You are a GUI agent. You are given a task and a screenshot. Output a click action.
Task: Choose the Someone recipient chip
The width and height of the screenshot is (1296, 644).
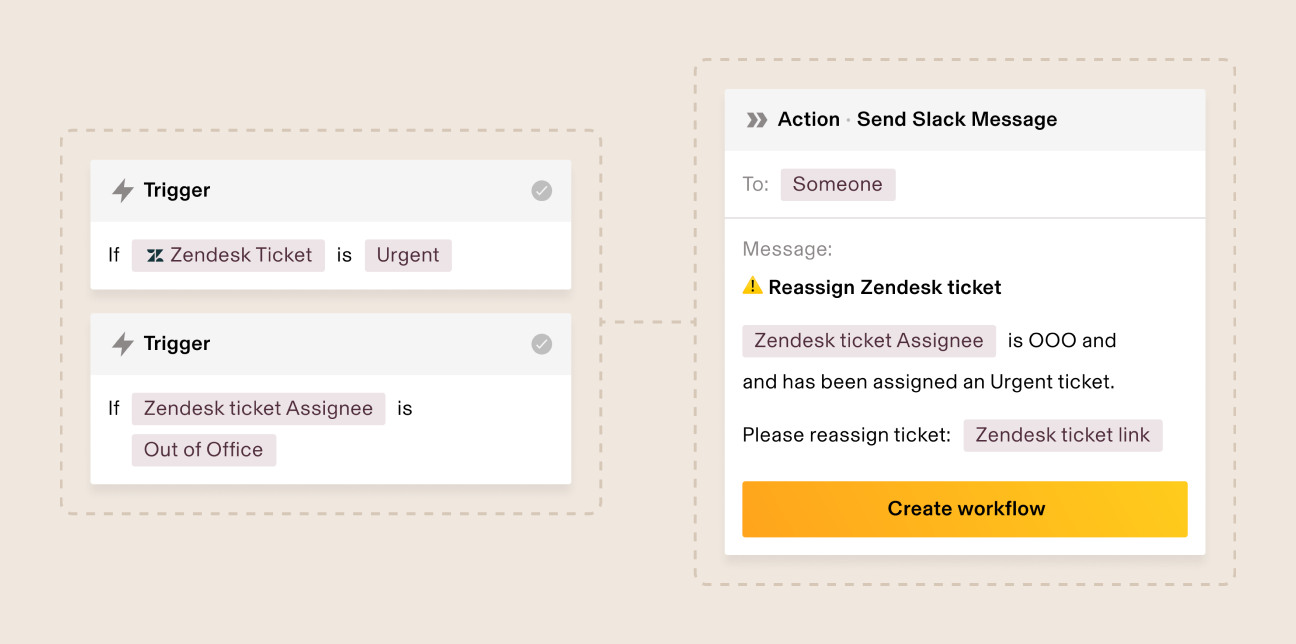pyautogui.click(x=838, y=184)
